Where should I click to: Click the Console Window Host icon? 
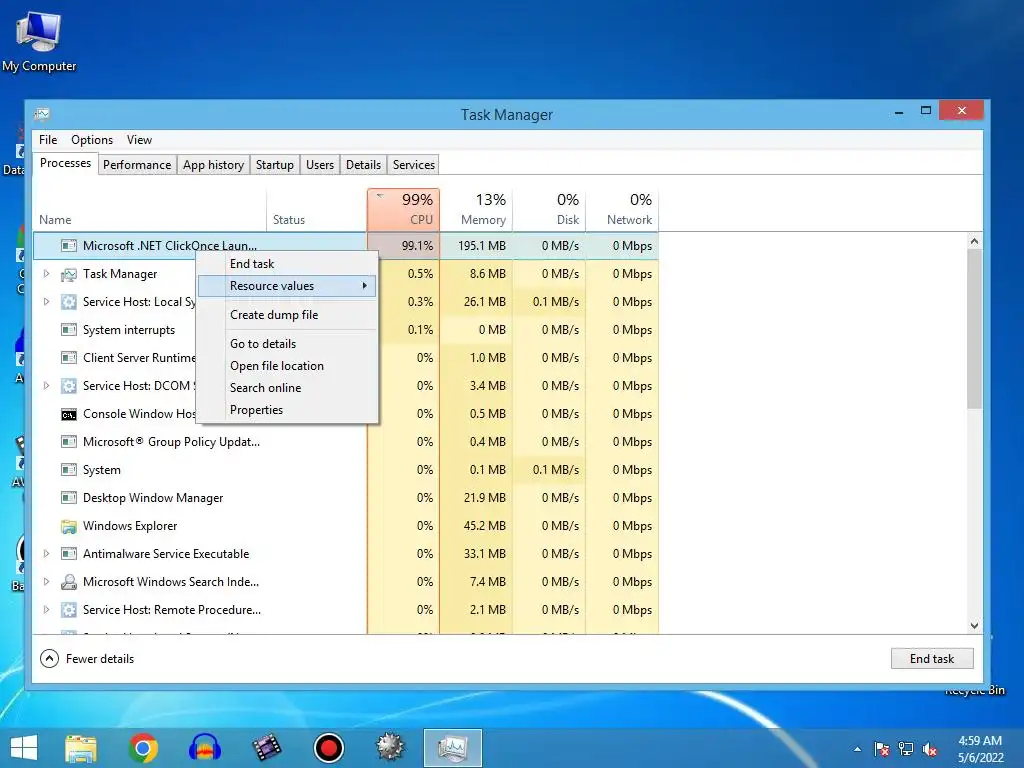(x=69, y=415)
